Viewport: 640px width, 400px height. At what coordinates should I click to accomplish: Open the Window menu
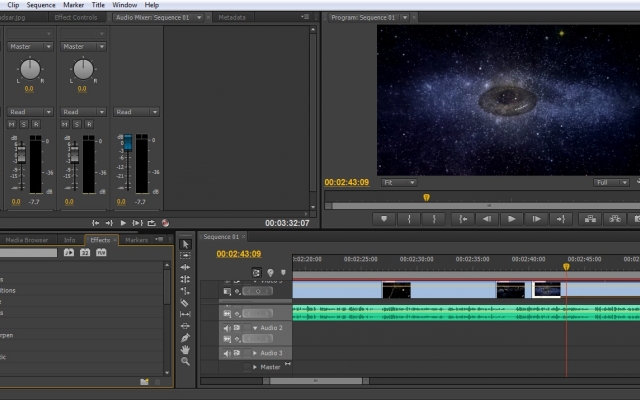(124, 5)
